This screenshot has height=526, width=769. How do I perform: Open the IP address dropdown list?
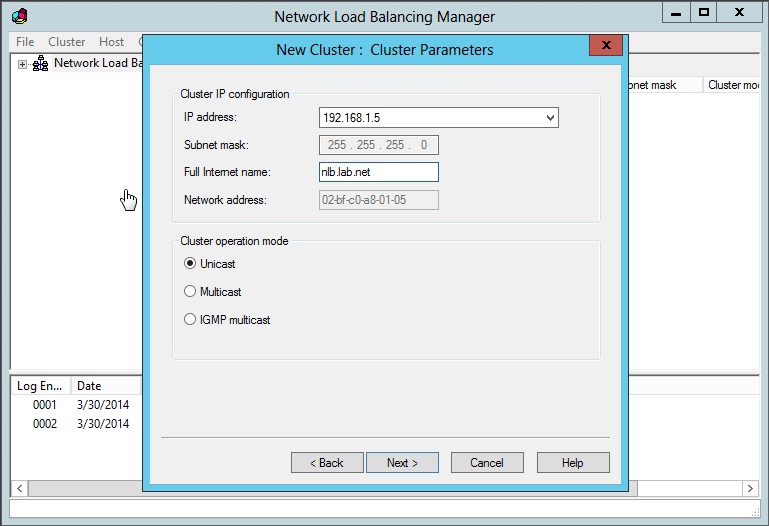[x=549, y=118]
